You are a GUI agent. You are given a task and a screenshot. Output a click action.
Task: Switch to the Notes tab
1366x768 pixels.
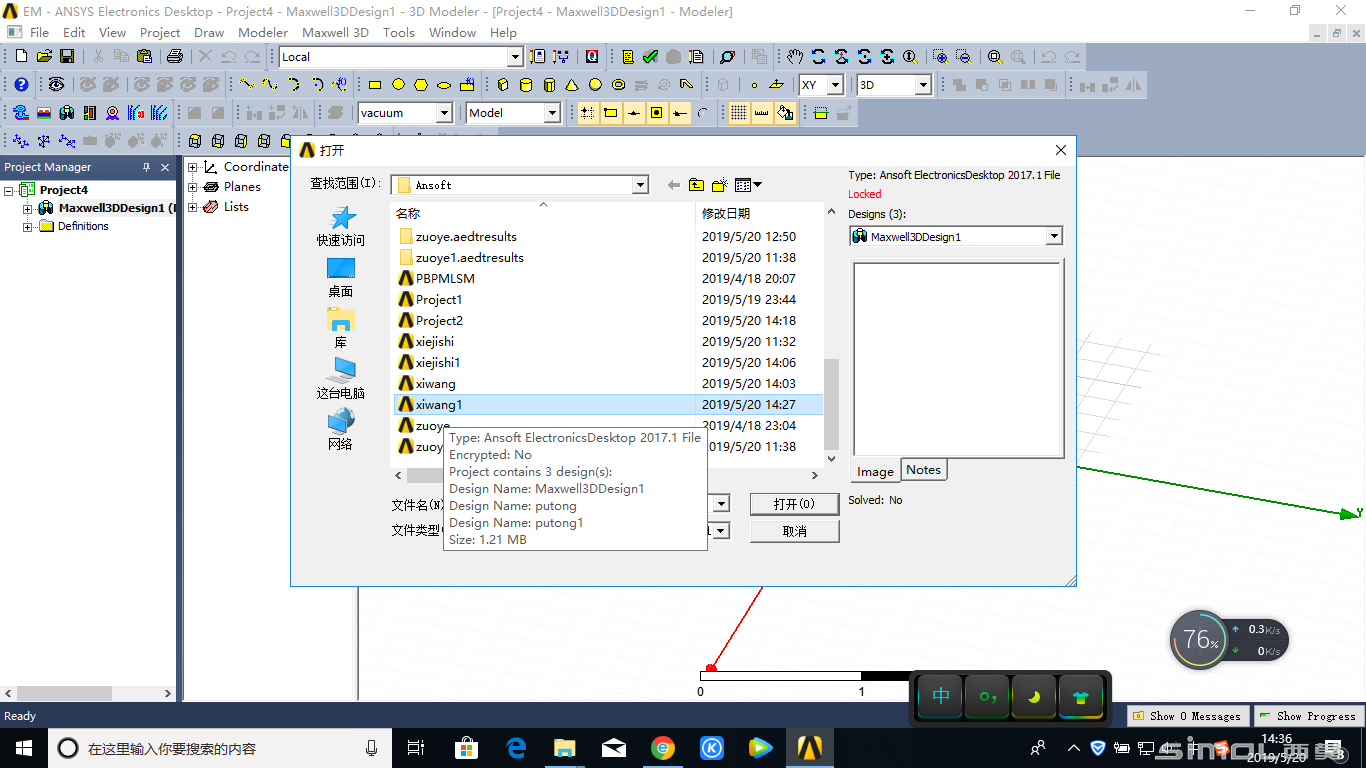923,470
